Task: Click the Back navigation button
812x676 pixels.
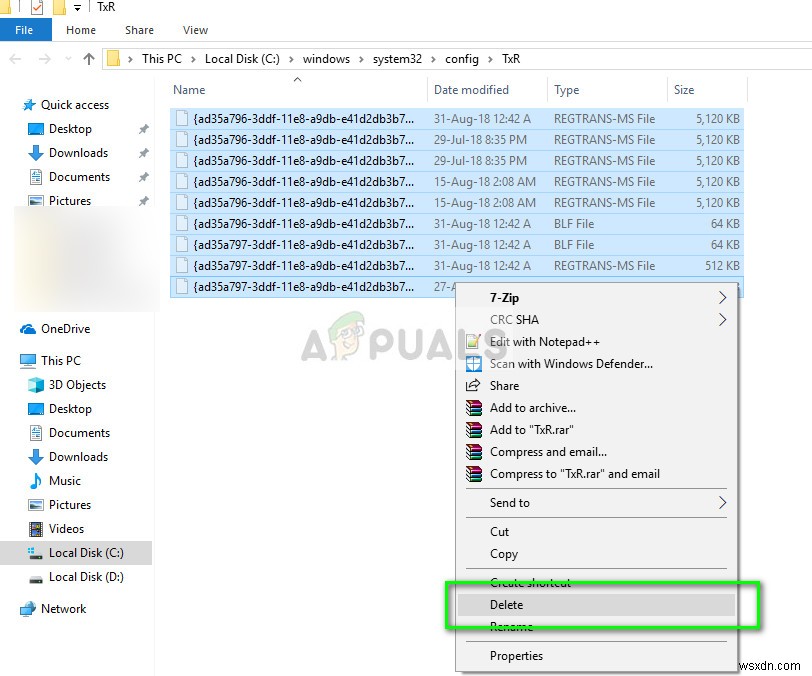Action: 16,59
